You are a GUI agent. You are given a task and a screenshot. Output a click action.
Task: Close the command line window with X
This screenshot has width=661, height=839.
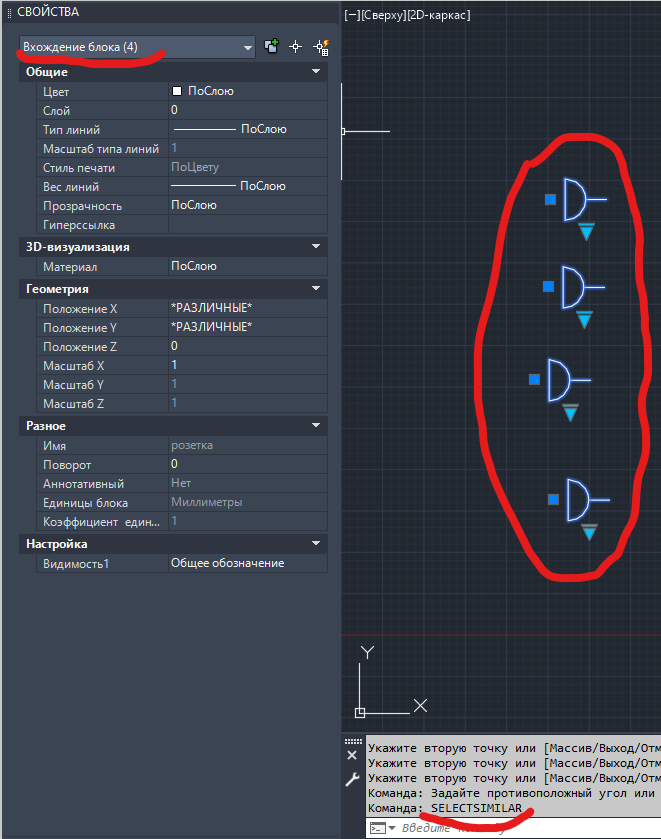pos(352,756)
